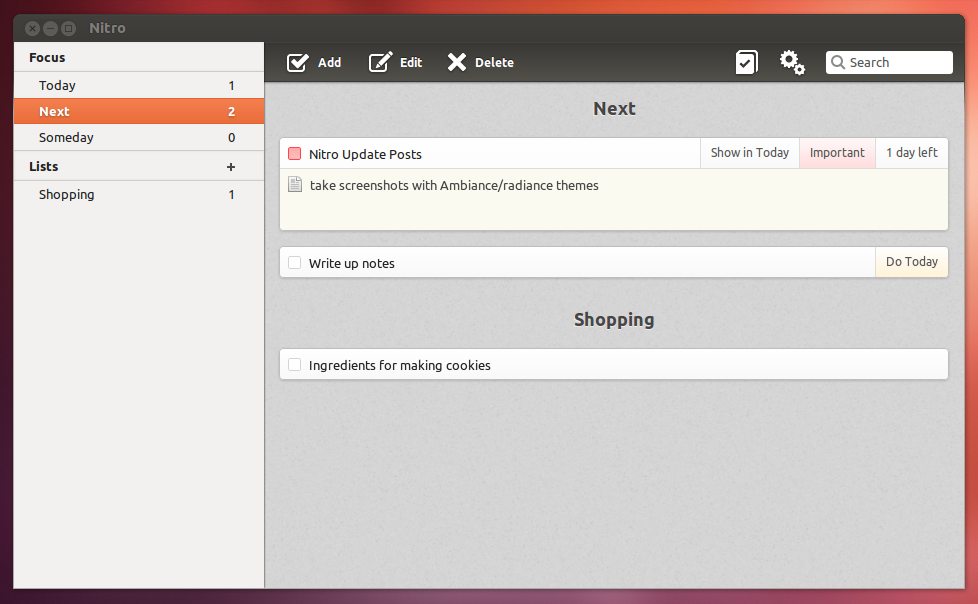Click the Show in Today button

tap(750, 153)
